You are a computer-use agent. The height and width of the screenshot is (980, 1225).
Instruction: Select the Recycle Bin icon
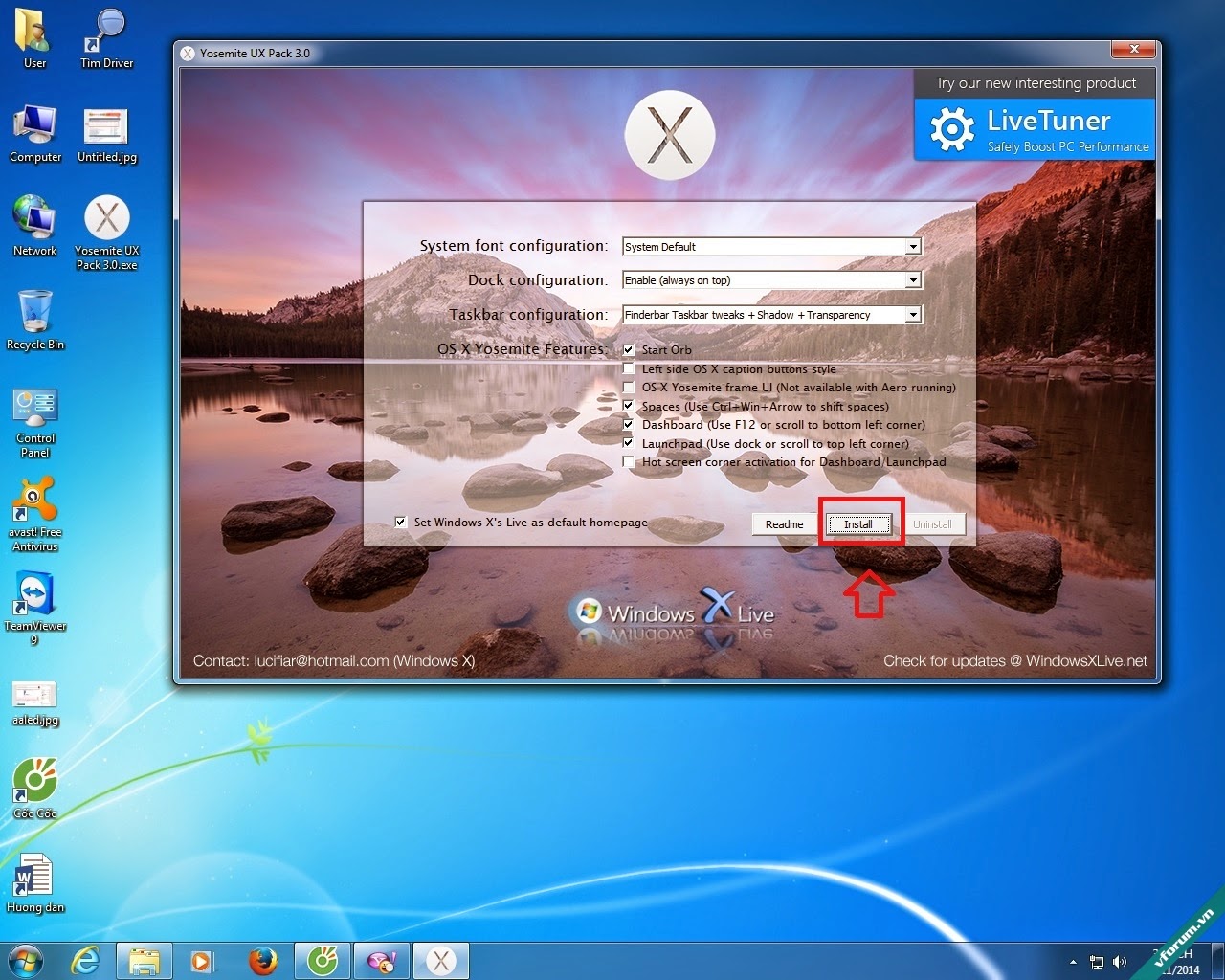(35, 320)
